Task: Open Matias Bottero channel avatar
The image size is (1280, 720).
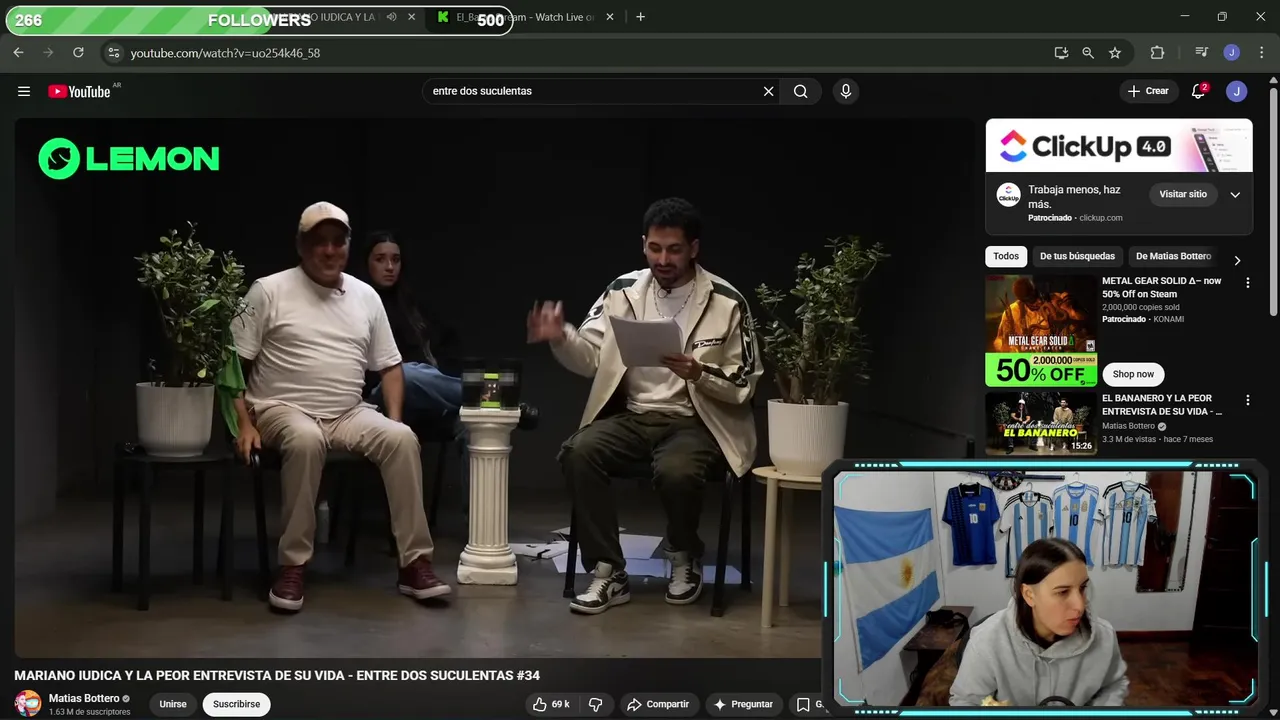Action: [28, 703]
